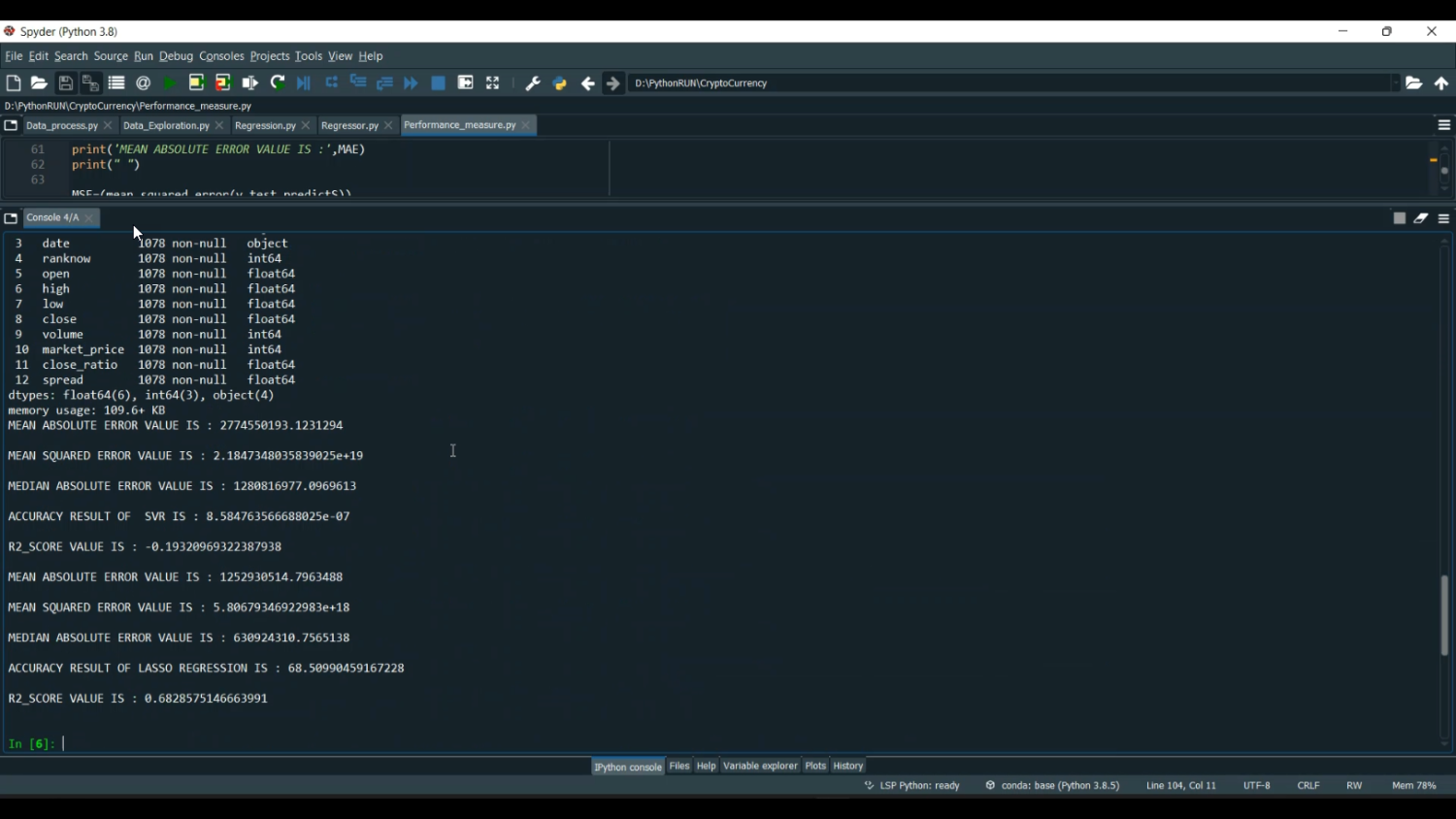1456x819 pixels.
Task: Click the Run current cell icon
Action: point(196,83)
